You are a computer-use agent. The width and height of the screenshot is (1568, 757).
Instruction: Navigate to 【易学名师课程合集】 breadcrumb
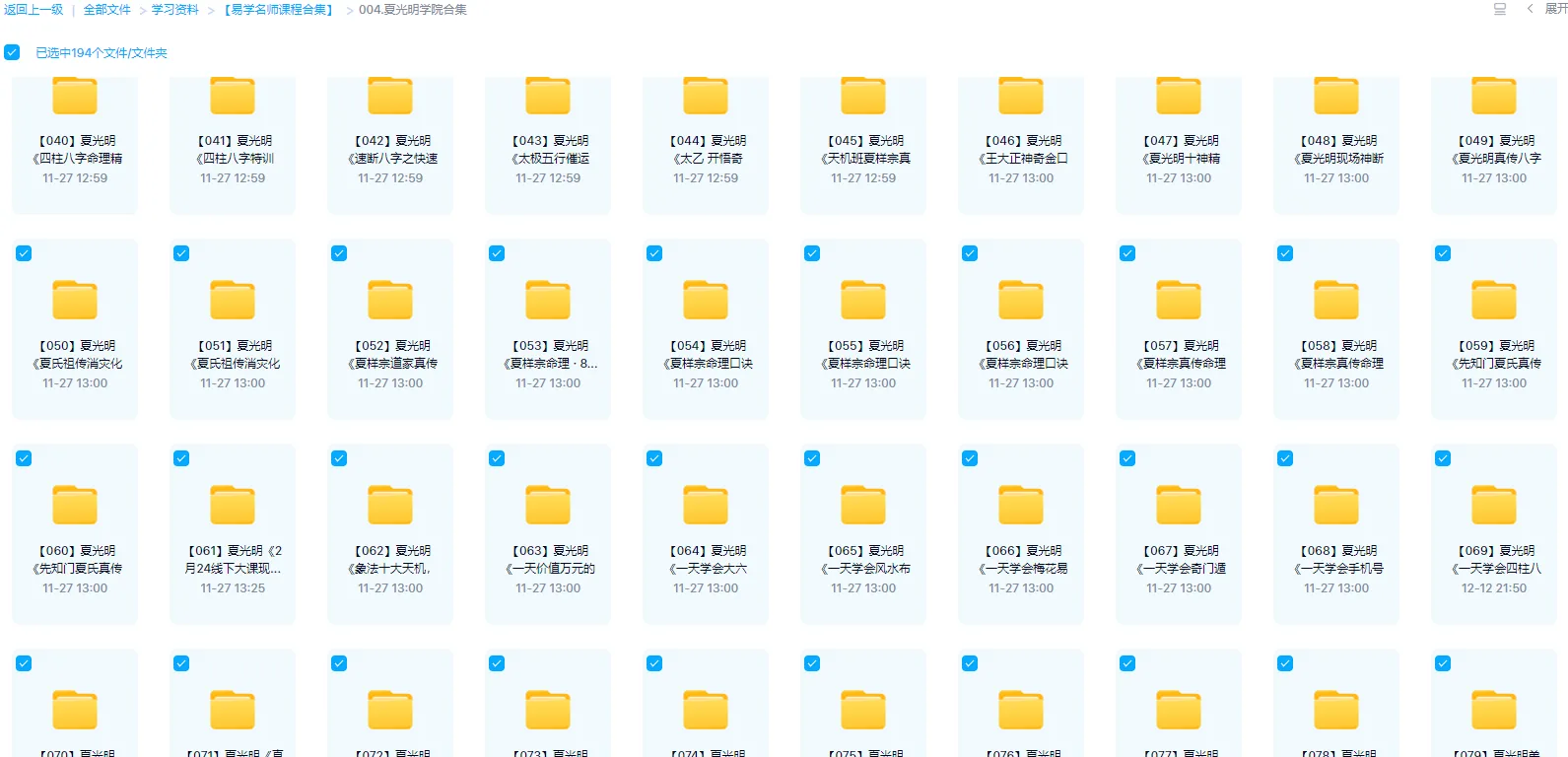click(279, 10)
